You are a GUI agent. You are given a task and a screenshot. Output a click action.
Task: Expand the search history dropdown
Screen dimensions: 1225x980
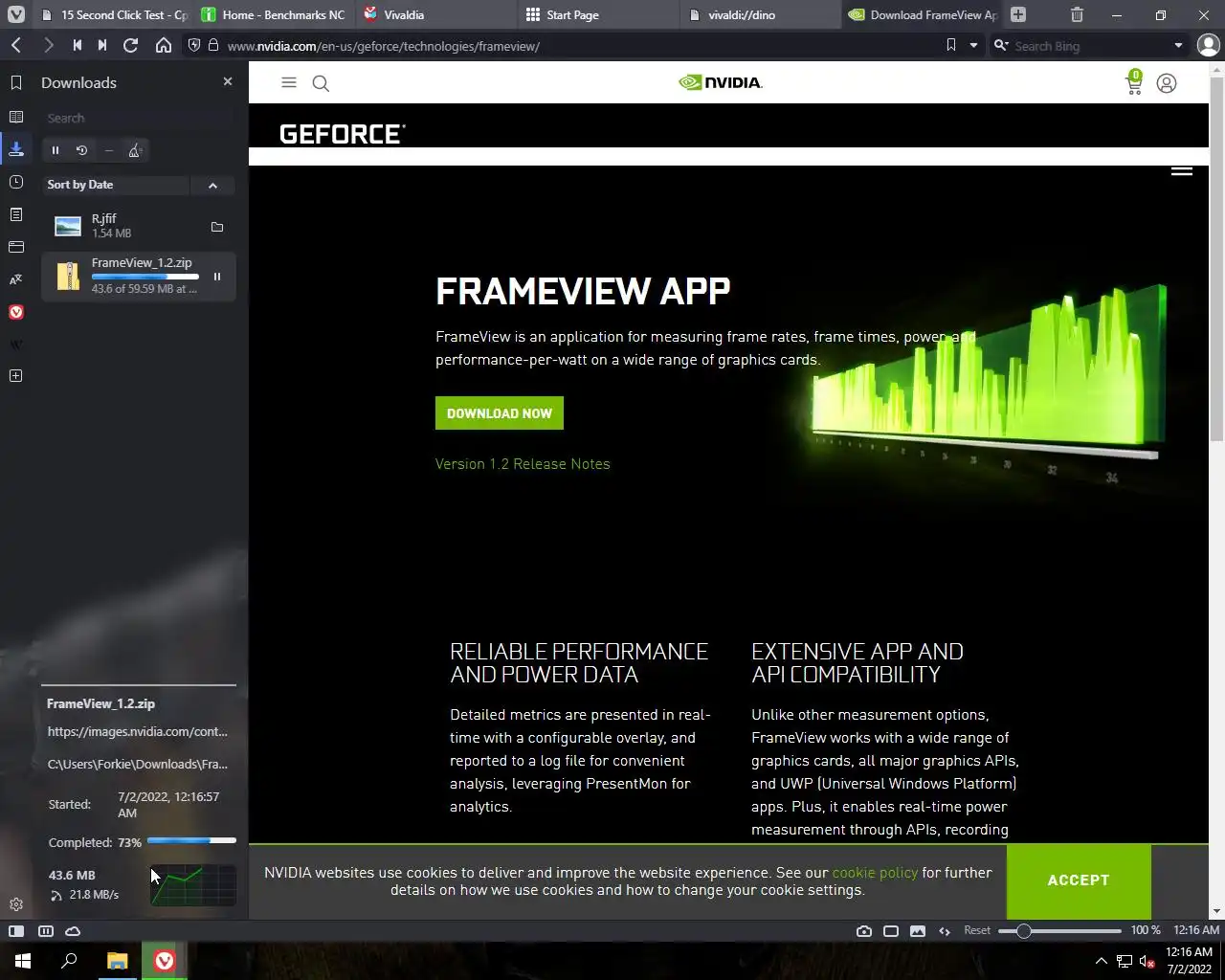pos(1178,45)
